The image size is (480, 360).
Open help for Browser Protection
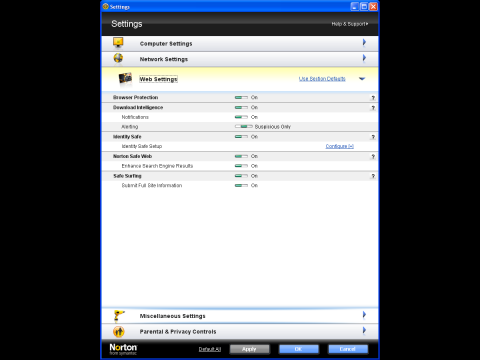pyautogui.click(x=373, y=98)
